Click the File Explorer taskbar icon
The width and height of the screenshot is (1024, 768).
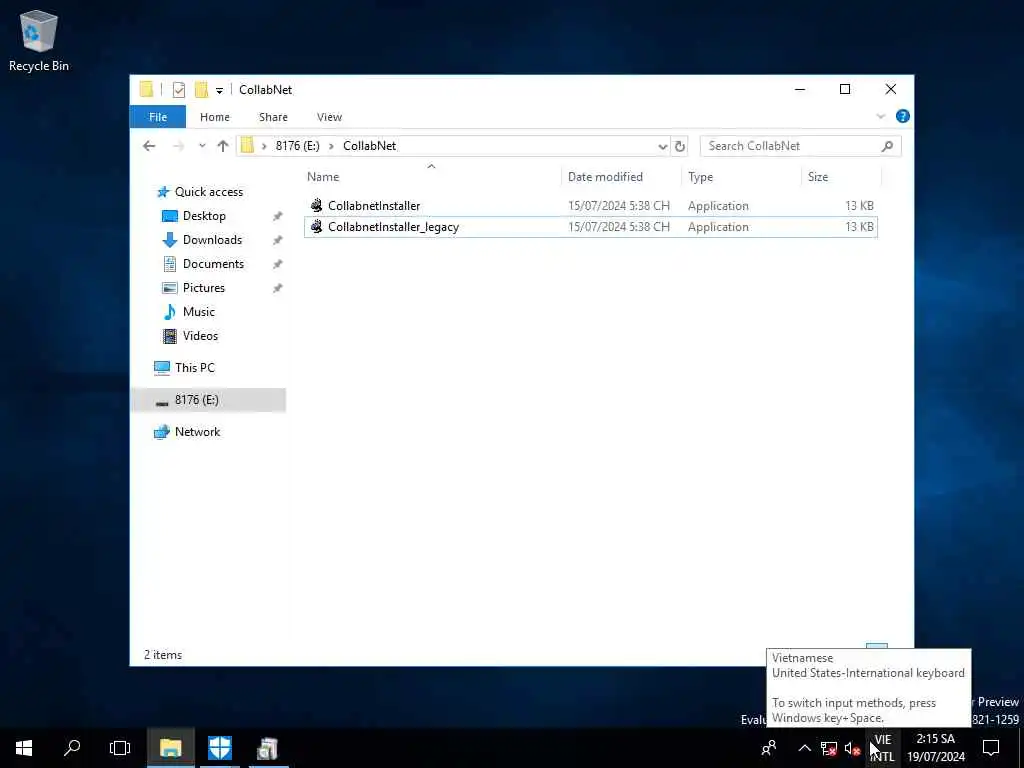click(170, 748)
